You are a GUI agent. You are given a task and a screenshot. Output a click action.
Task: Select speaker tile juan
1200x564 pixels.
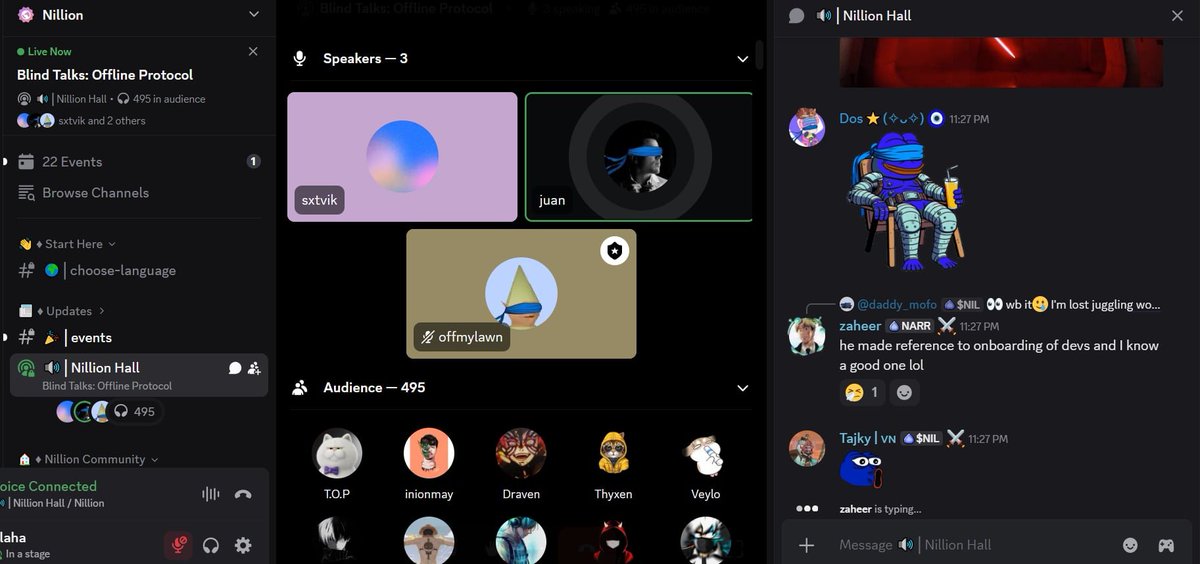[639, 157]
